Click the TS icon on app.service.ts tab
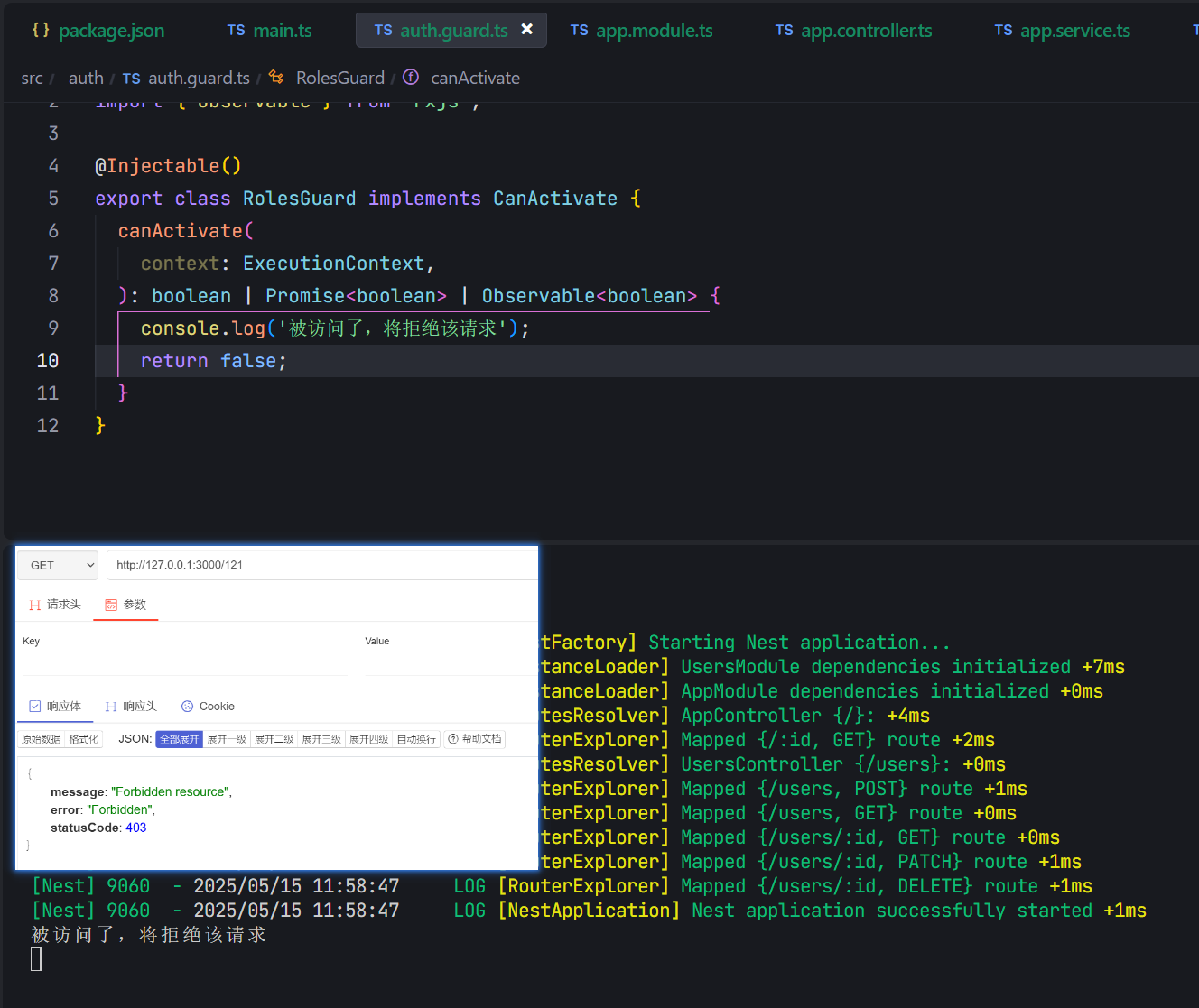The image size is (1199, 1008). [x=1003, y=31]
